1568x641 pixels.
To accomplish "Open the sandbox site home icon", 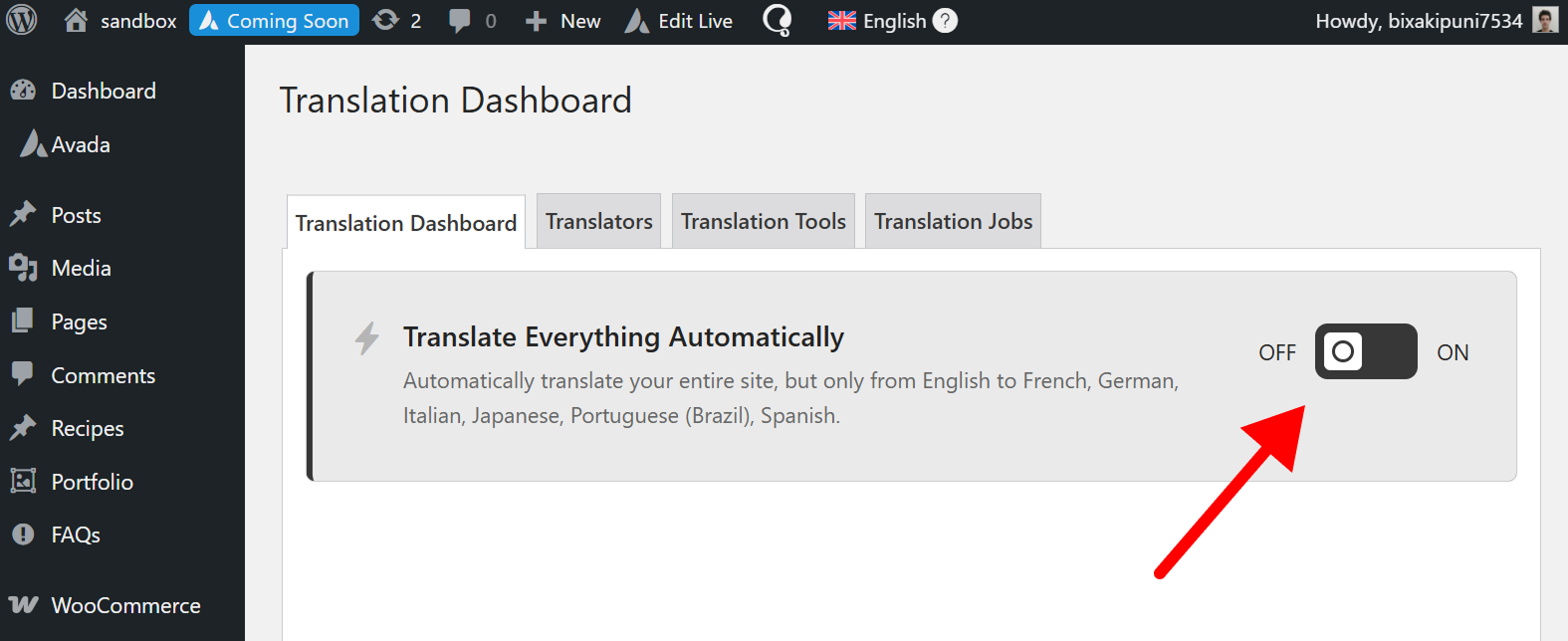I will (x=76, y=21).
